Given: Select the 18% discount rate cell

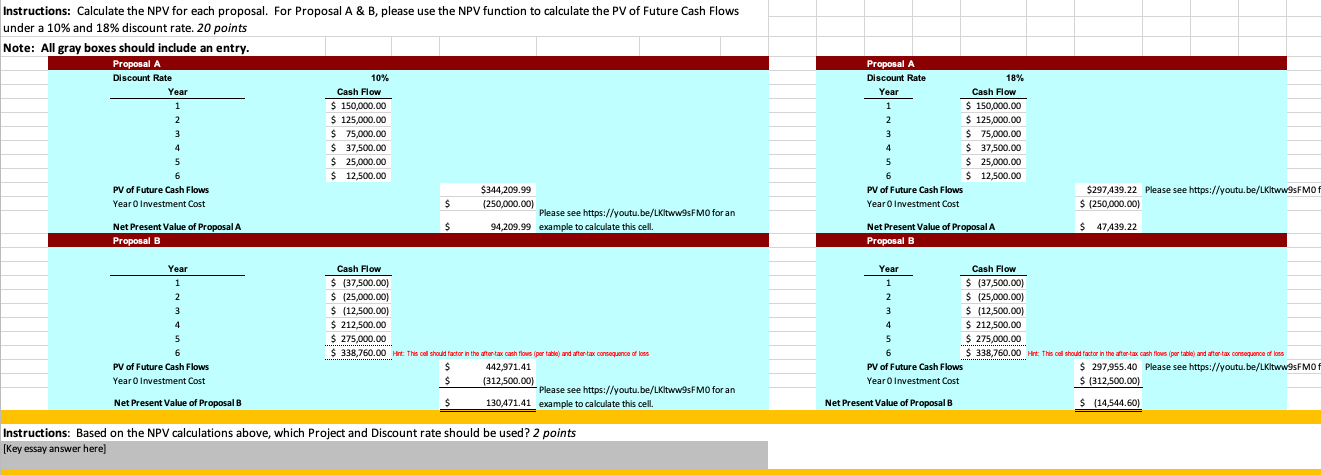Looking at the screenshot, I should 1016,77.
